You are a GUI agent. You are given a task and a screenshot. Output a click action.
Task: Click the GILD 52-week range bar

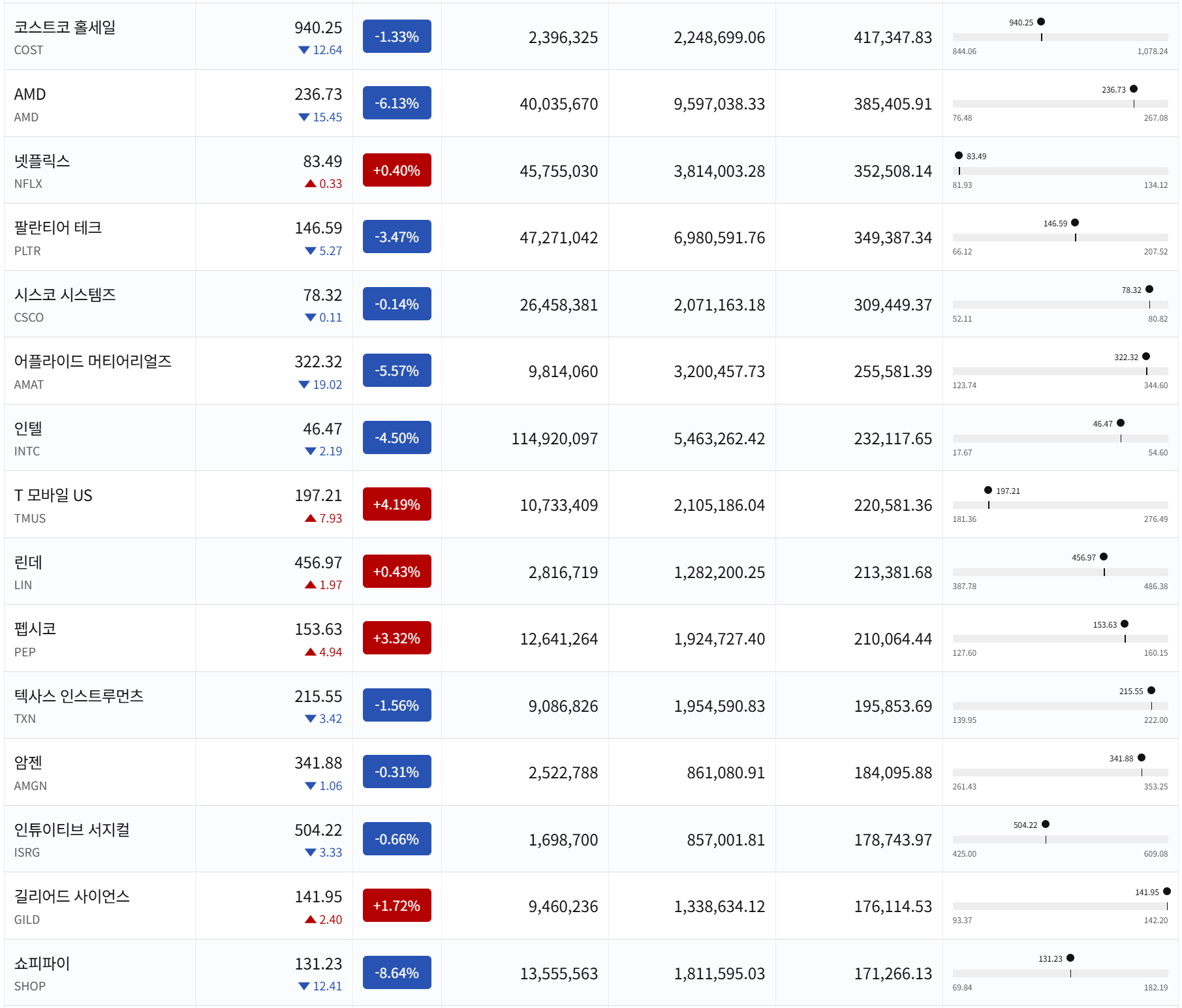(x=1060, y=906)
